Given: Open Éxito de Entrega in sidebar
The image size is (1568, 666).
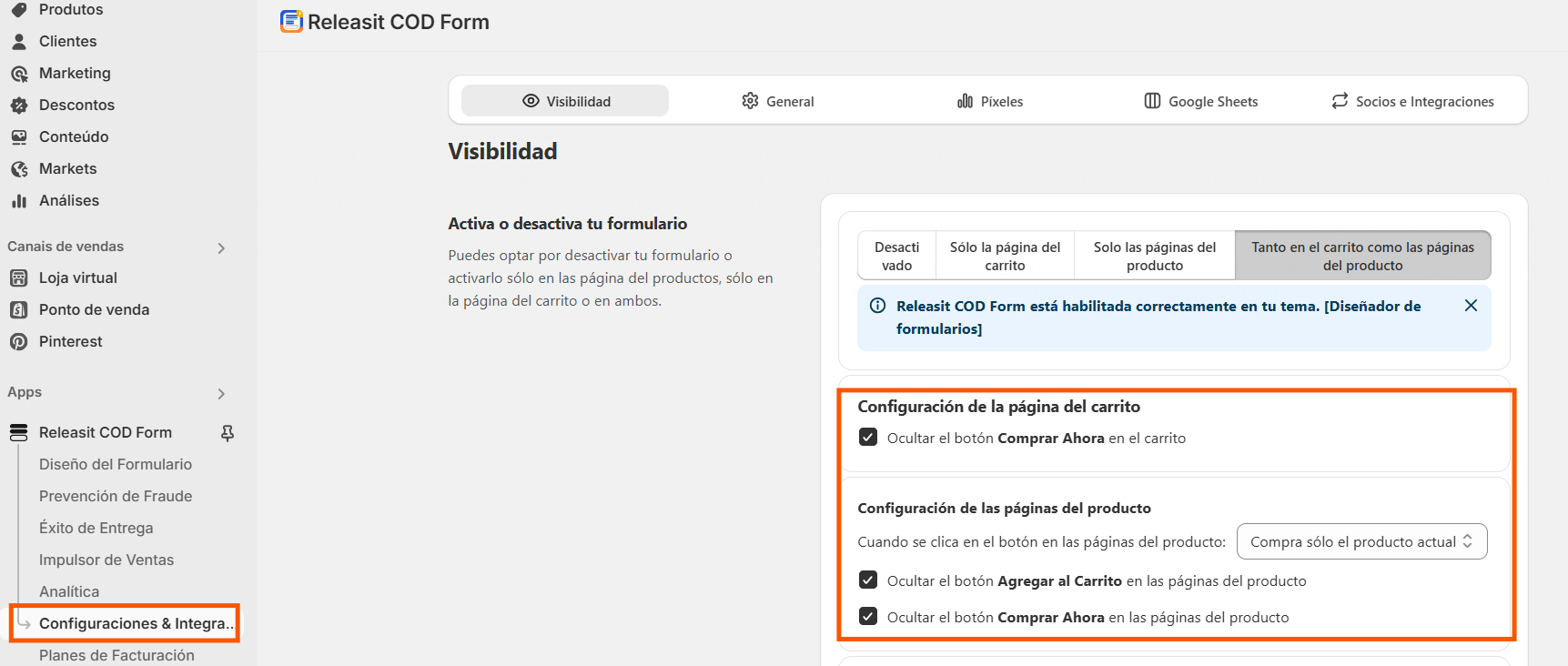Looking at the screenshot, I should [96, 528].
